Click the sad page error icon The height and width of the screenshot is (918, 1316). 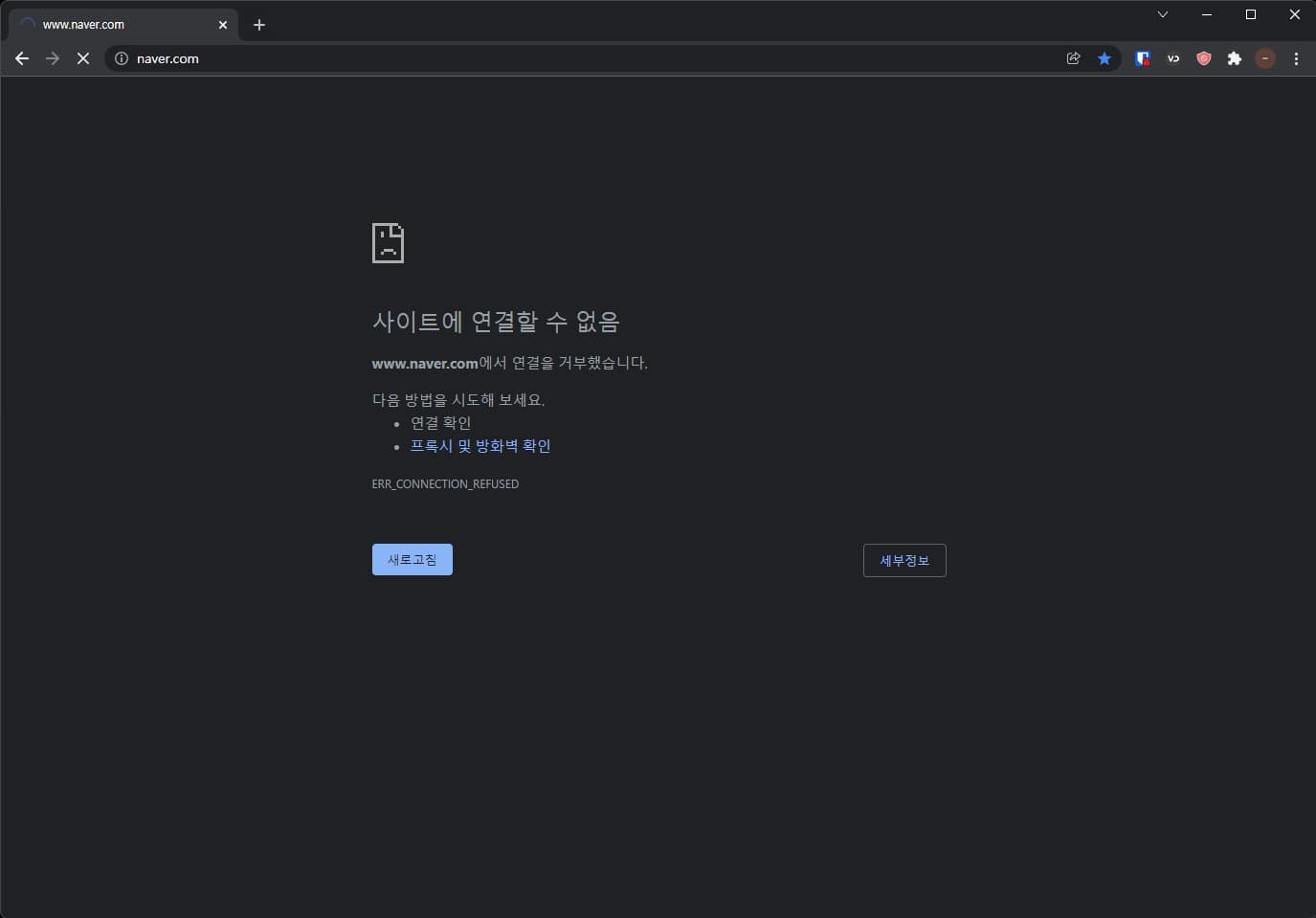387,243
